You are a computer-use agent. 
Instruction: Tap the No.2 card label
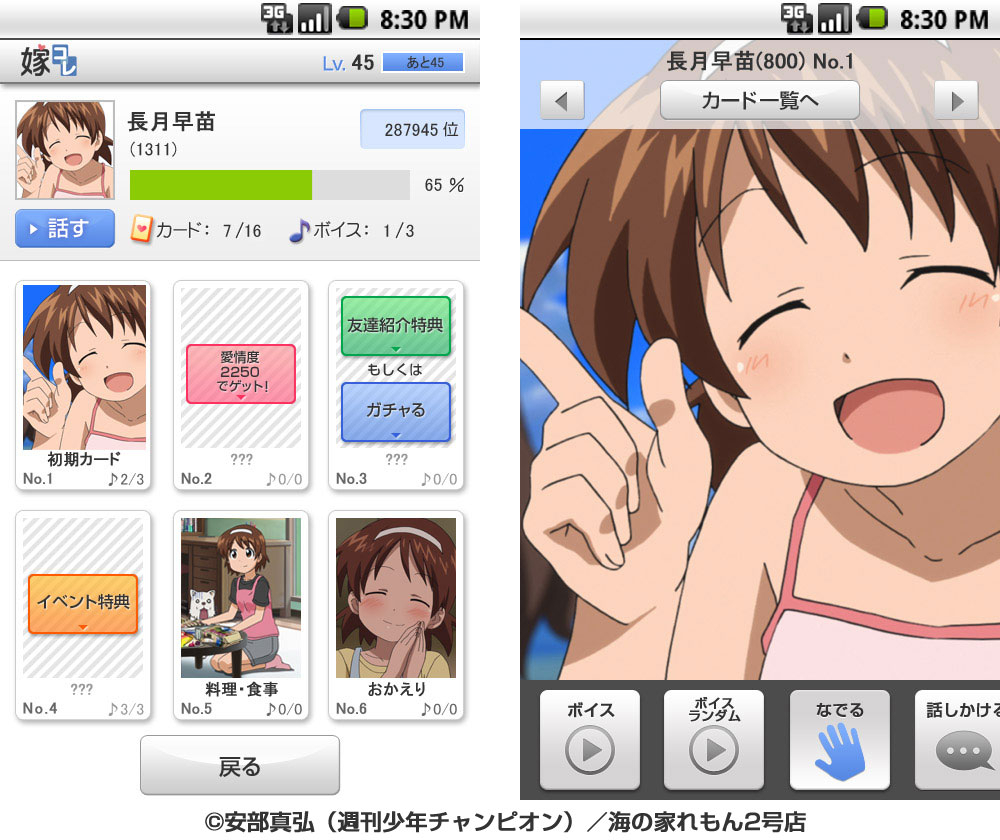(x=196, y=479)
